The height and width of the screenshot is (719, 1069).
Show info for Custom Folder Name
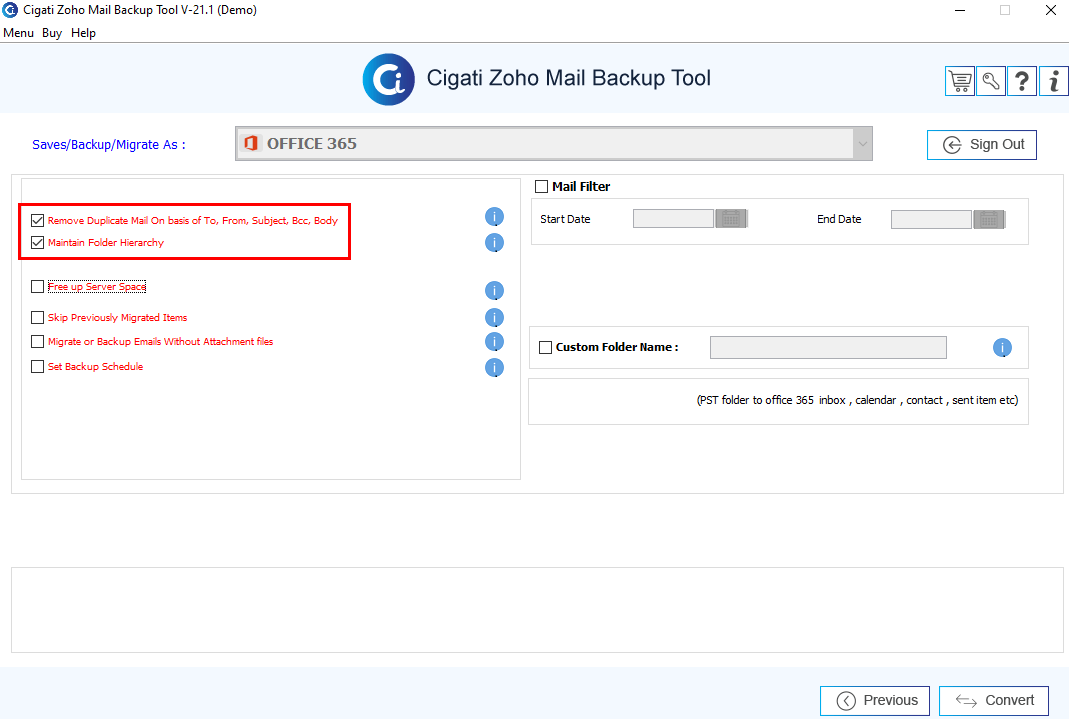(1002, 348)
